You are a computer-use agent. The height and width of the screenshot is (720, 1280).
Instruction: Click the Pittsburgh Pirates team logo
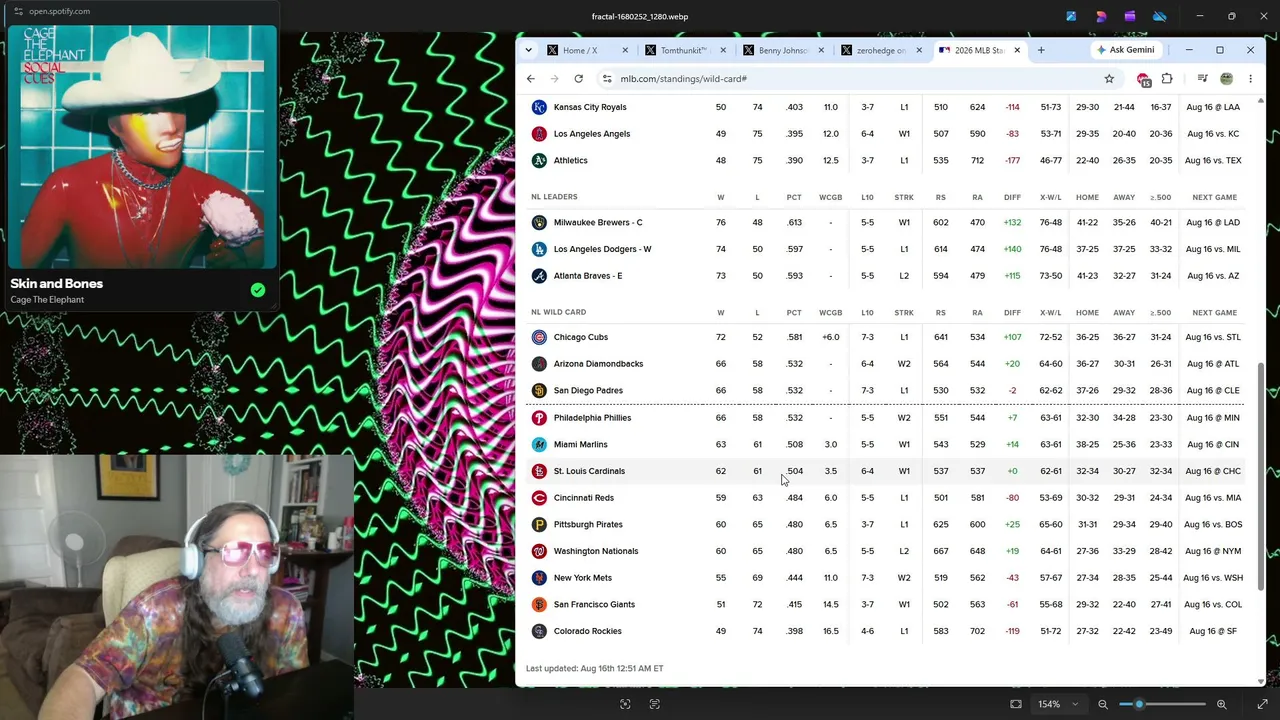coord(539,524)
